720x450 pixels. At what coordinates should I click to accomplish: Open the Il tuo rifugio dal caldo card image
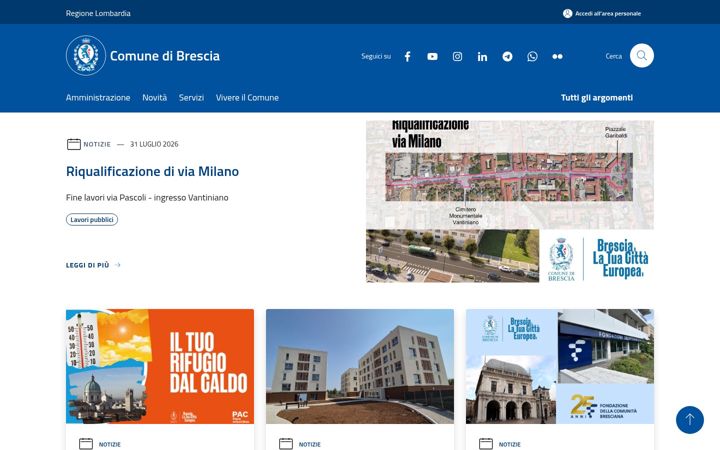pyautogui.click(x=160, y=366)
